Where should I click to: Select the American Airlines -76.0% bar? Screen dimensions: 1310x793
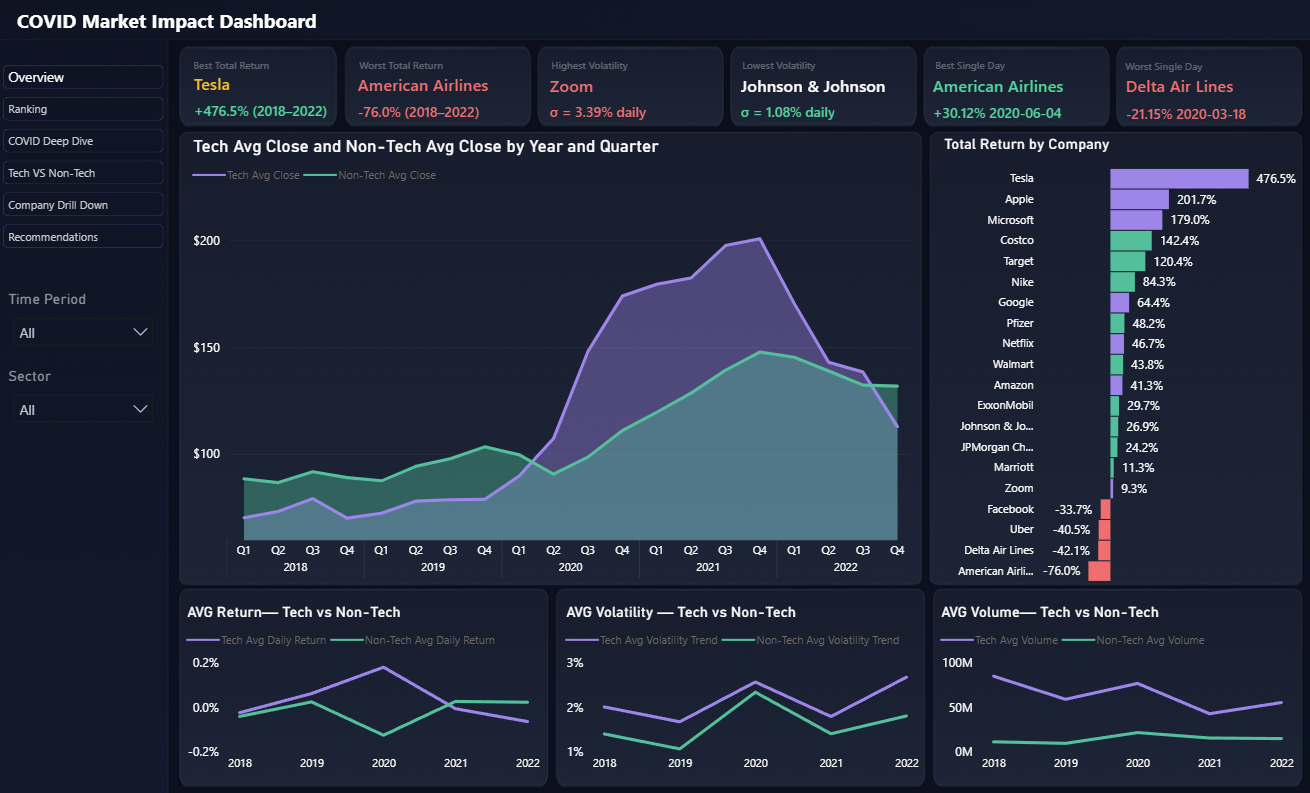click(x=1099, y=571)
